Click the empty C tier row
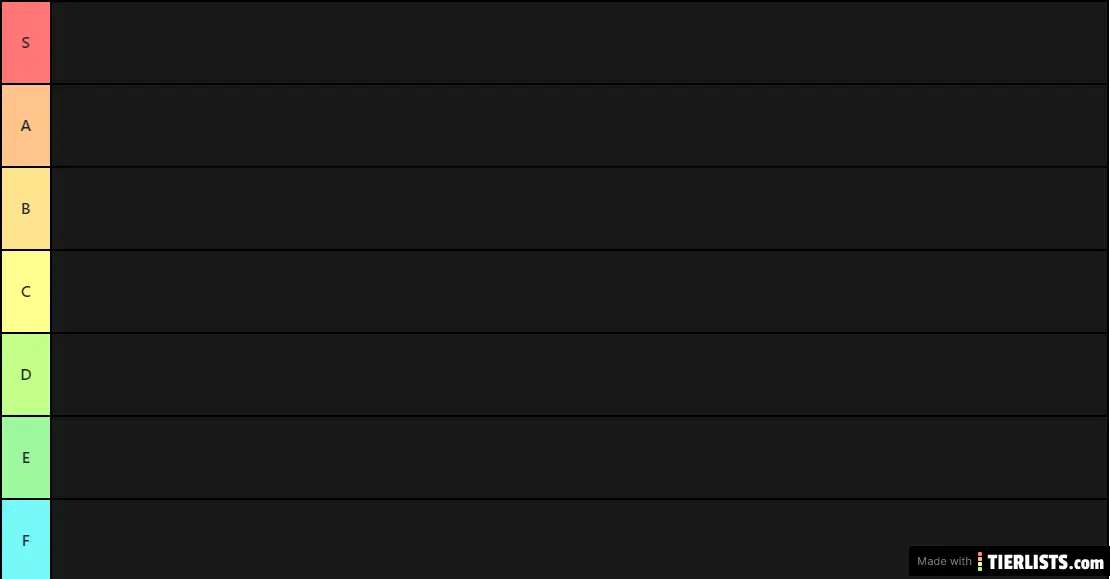 click(x=580, y=292)
